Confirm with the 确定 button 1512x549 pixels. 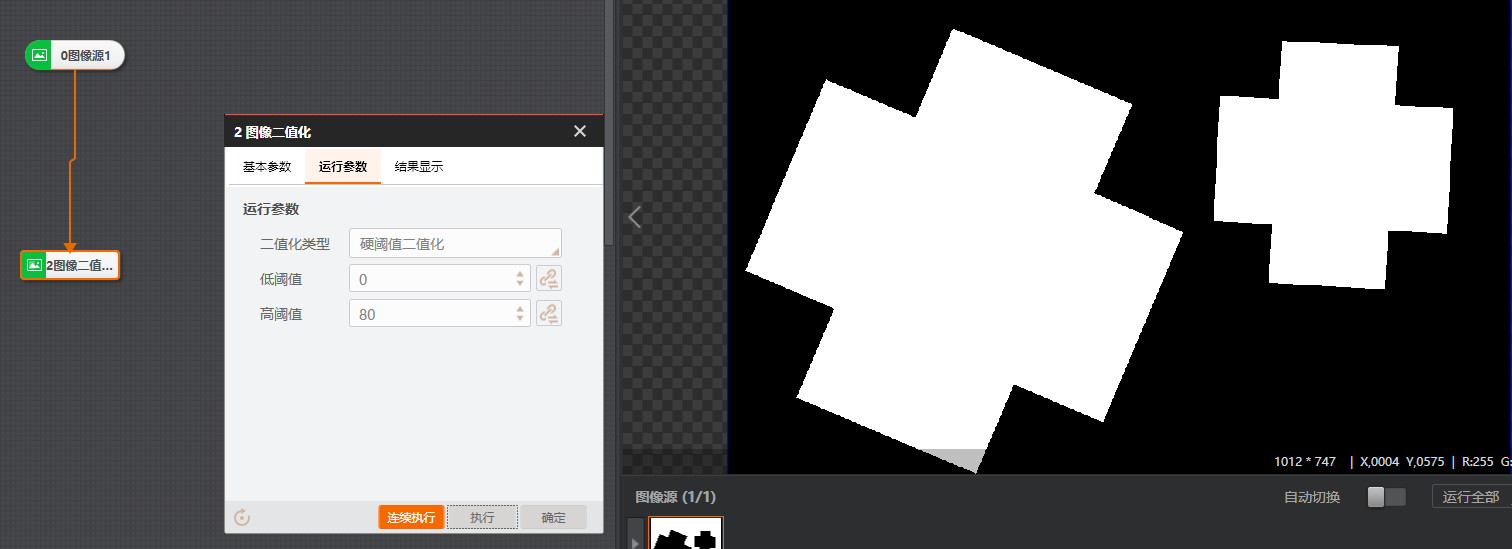click(x=553, y=517)
